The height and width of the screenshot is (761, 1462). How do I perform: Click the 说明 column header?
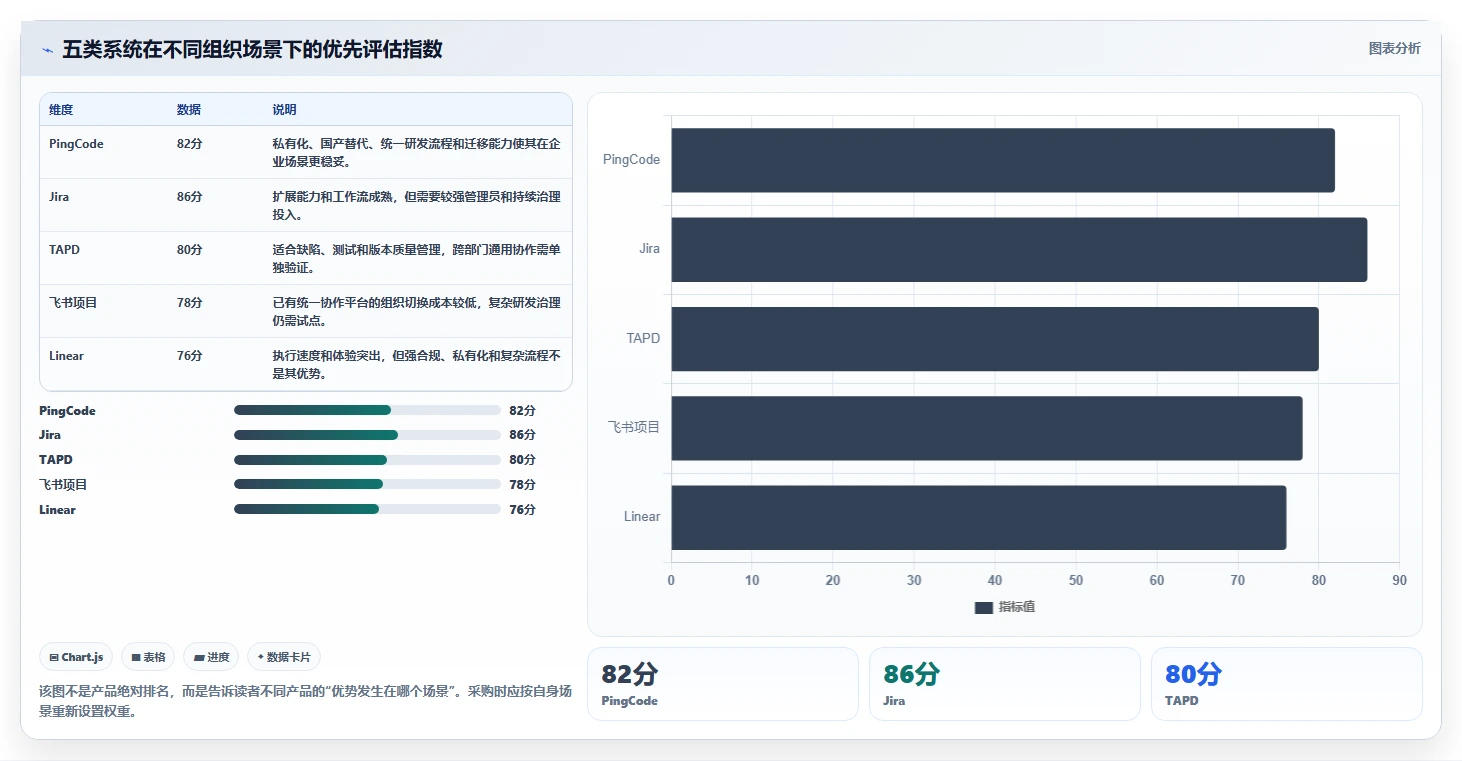pyautogui.click(x=285, y=110)
